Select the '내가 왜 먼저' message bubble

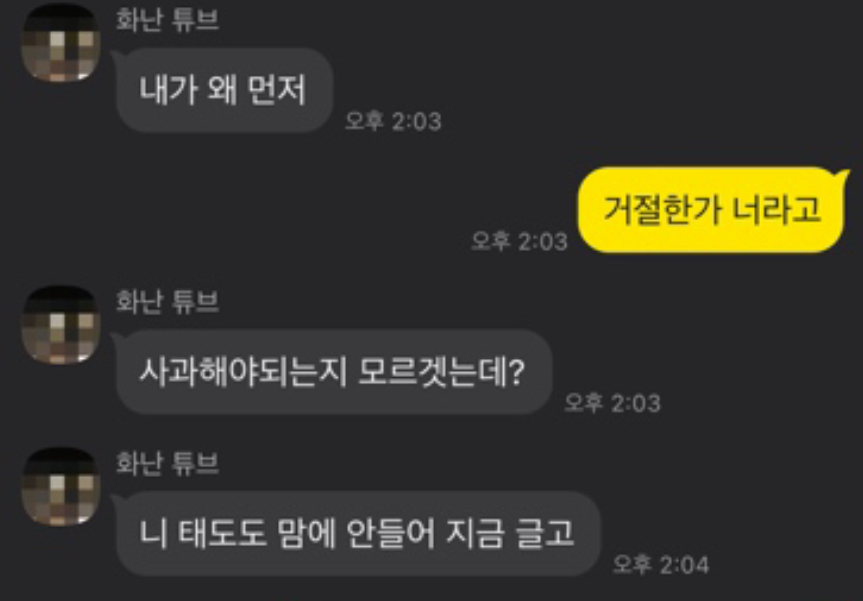(x=225, y=90)
